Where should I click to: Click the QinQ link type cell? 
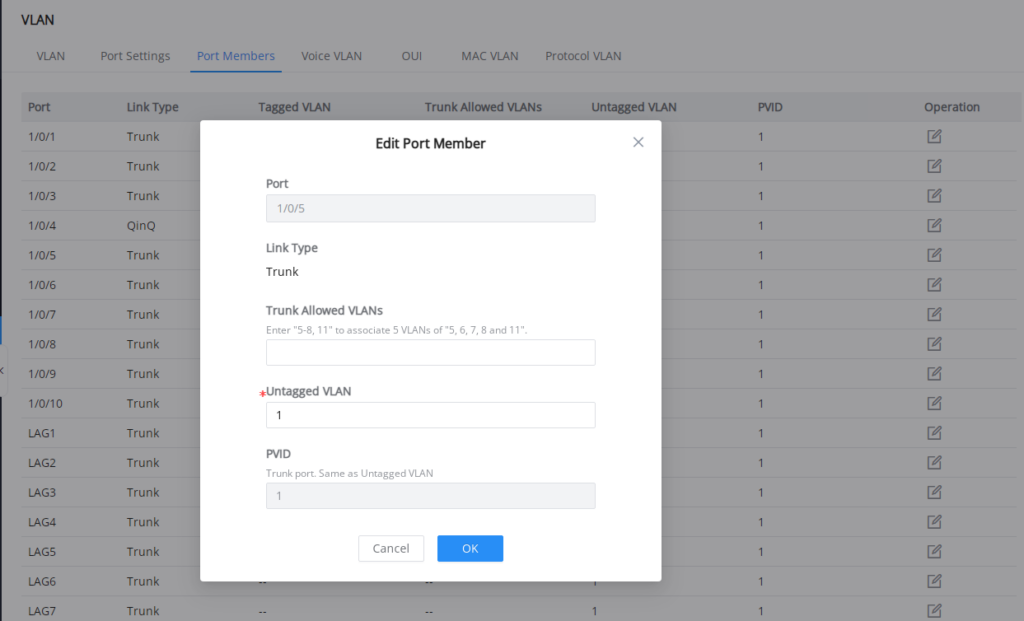click(141, 225)
